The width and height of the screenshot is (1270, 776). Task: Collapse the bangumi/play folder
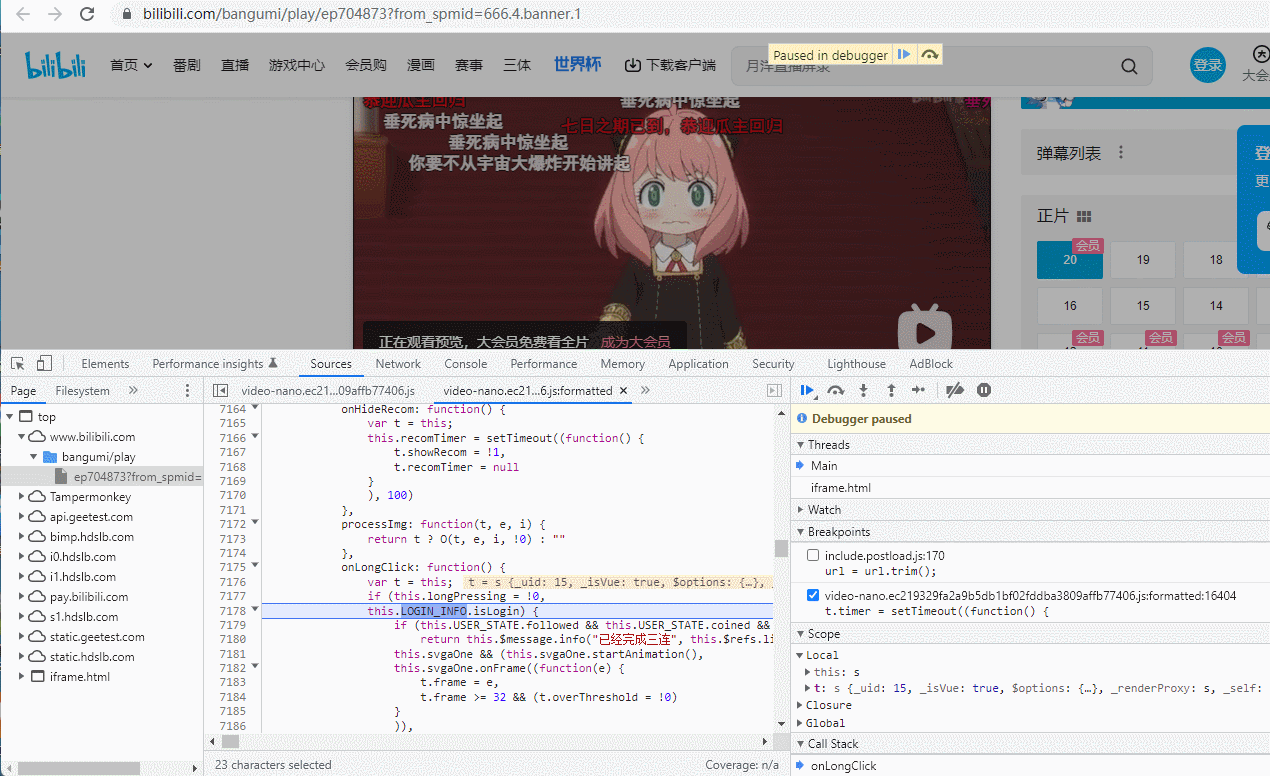pos(35,457)
